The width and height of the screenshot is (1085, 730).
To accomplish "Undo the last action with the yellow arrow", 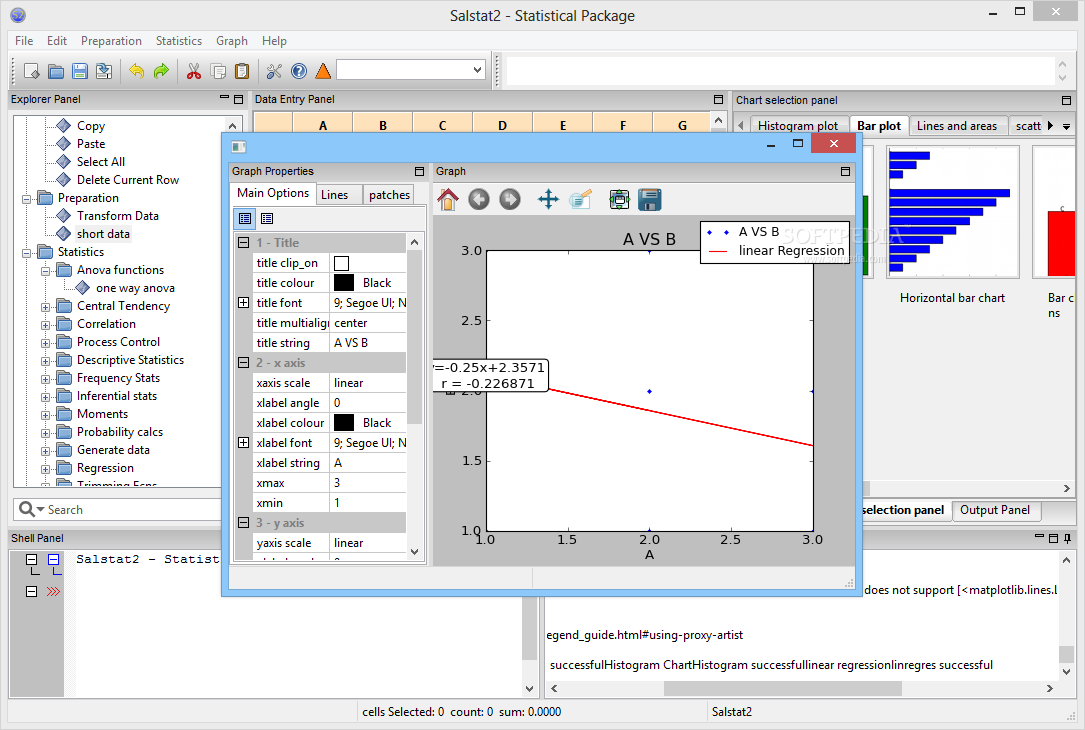I will tap(137, 71).
